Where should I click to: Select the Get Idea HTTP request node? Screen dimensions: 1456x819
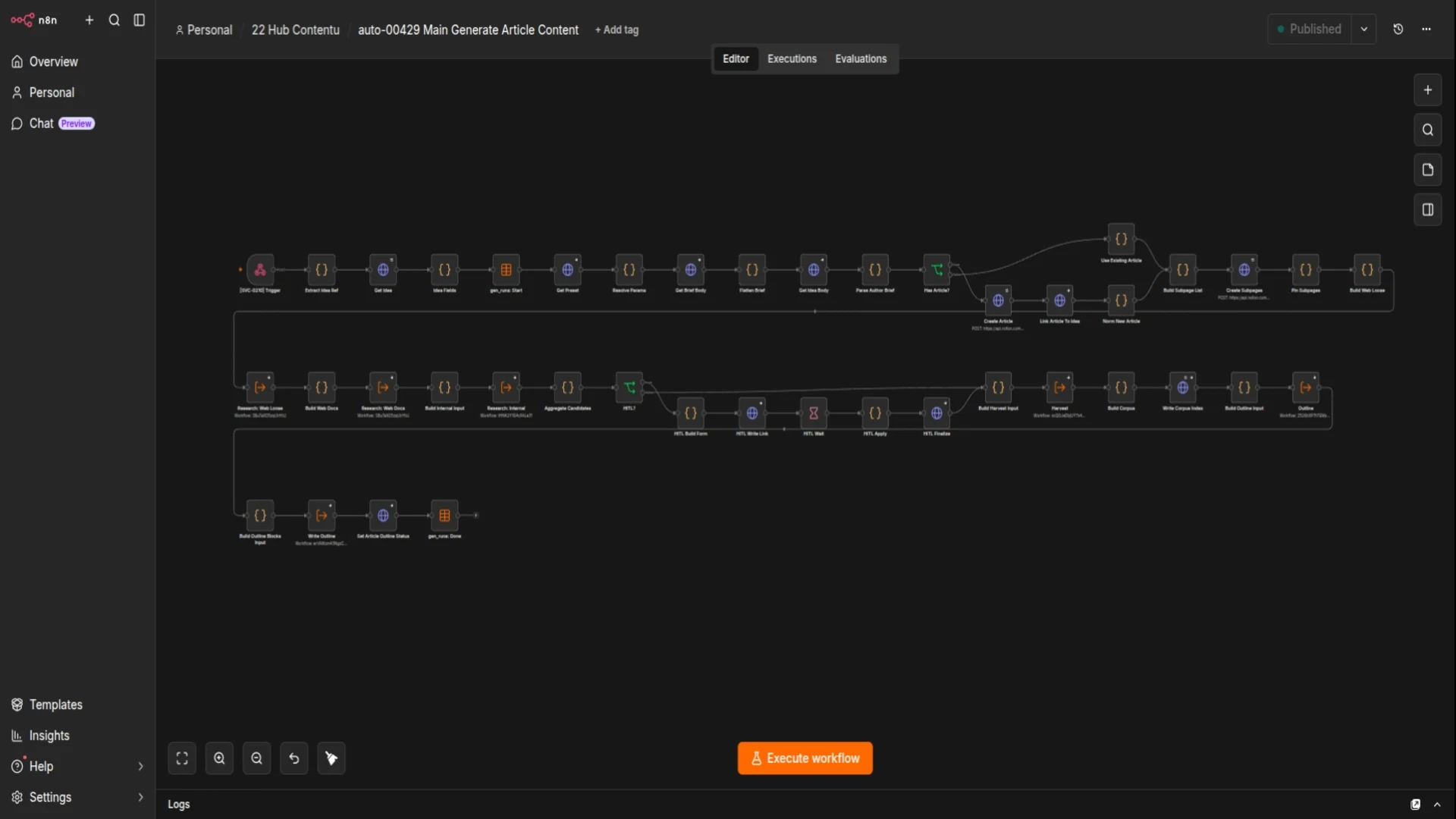coord(383,270)
